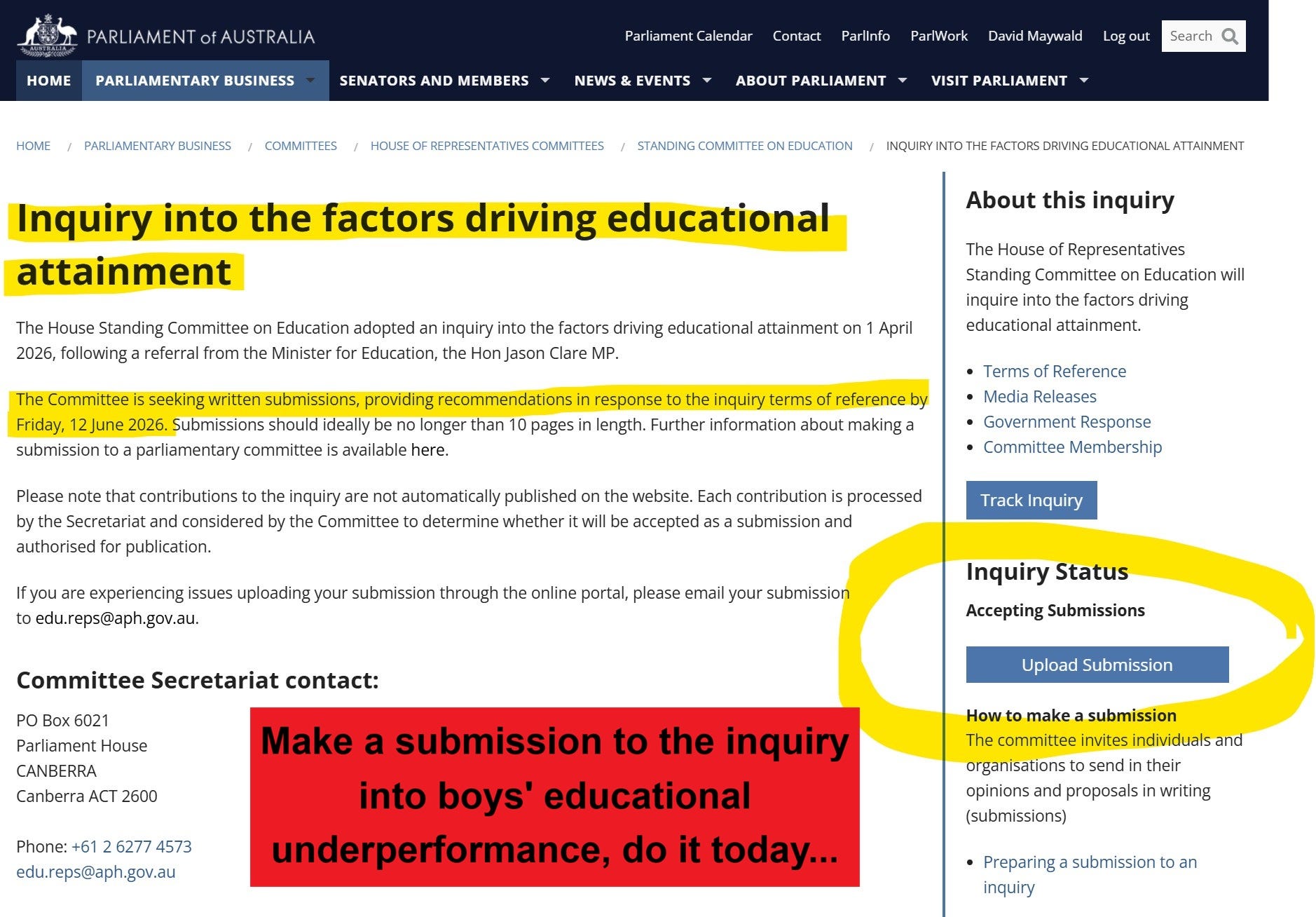Click the 'Inquiry Status' heading
This screenshot has height=917, width=1316.
[x=1047, y=572]
